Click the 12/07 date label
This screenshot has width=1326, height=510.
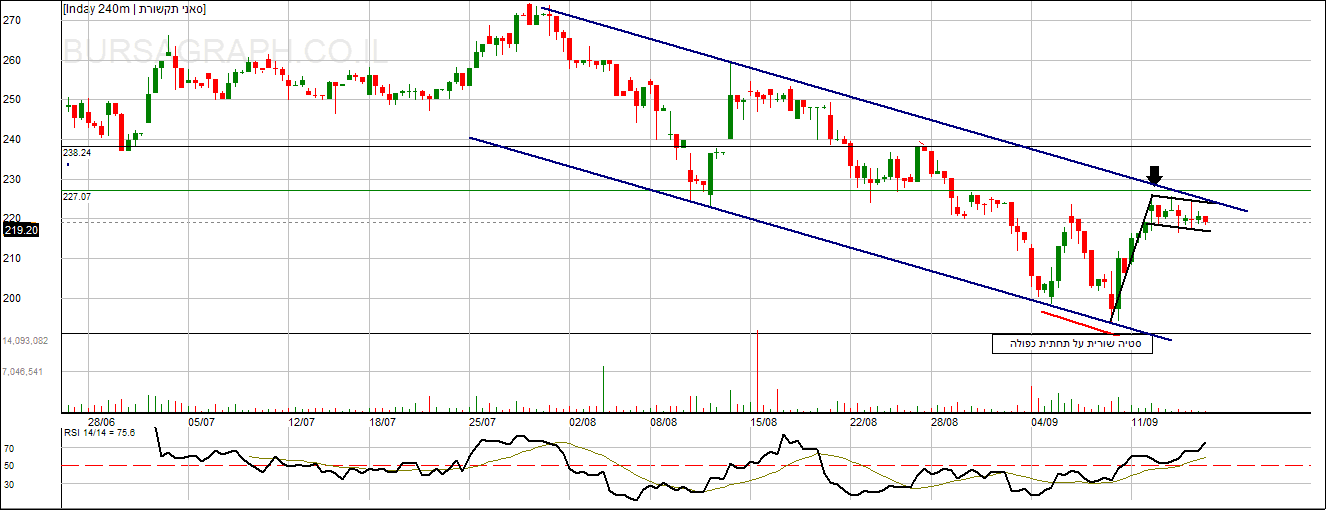tap(301, 422)
